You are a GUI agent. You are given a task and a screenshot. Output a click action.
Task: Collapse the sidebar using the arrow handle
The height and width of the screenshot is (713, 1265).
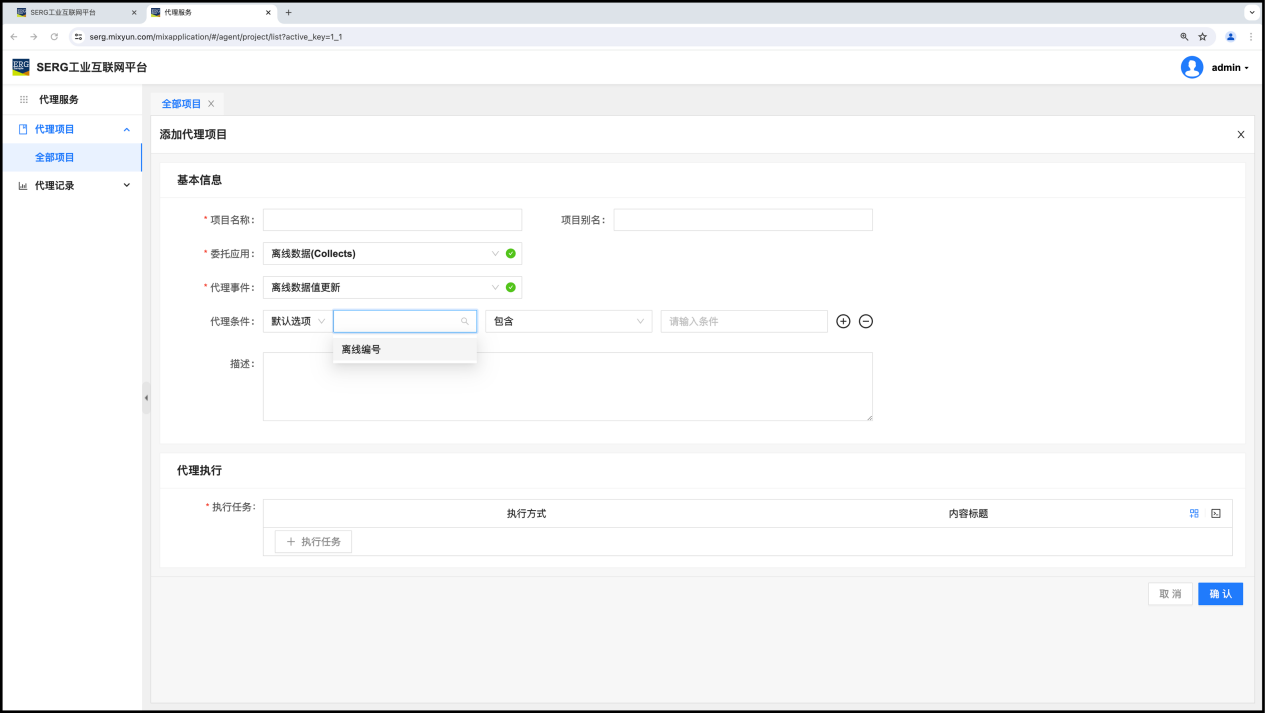[x=146, y=398]
